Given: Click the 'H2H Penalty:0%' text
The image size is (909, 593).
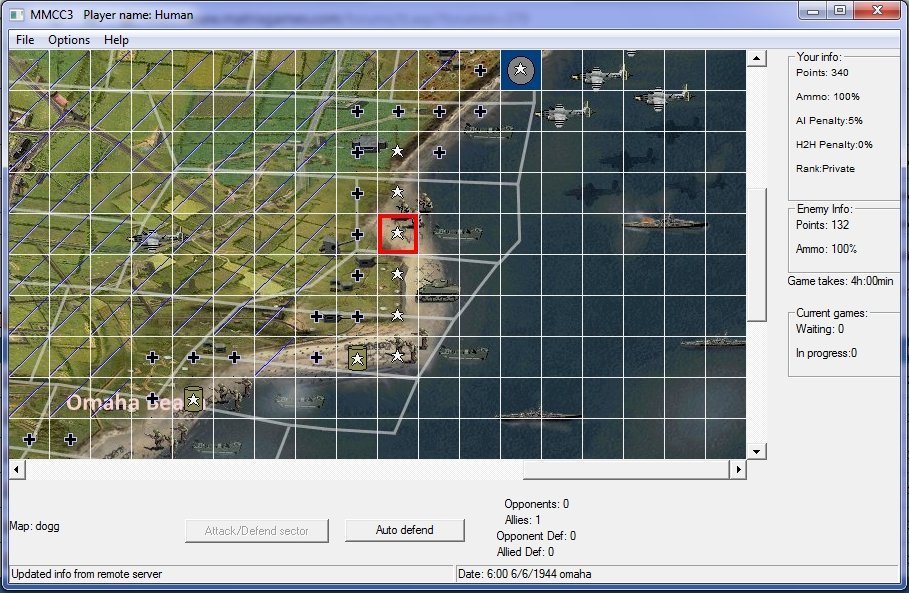Looking at the screenshot, I should pyautogui.click(x=834, y=145).
